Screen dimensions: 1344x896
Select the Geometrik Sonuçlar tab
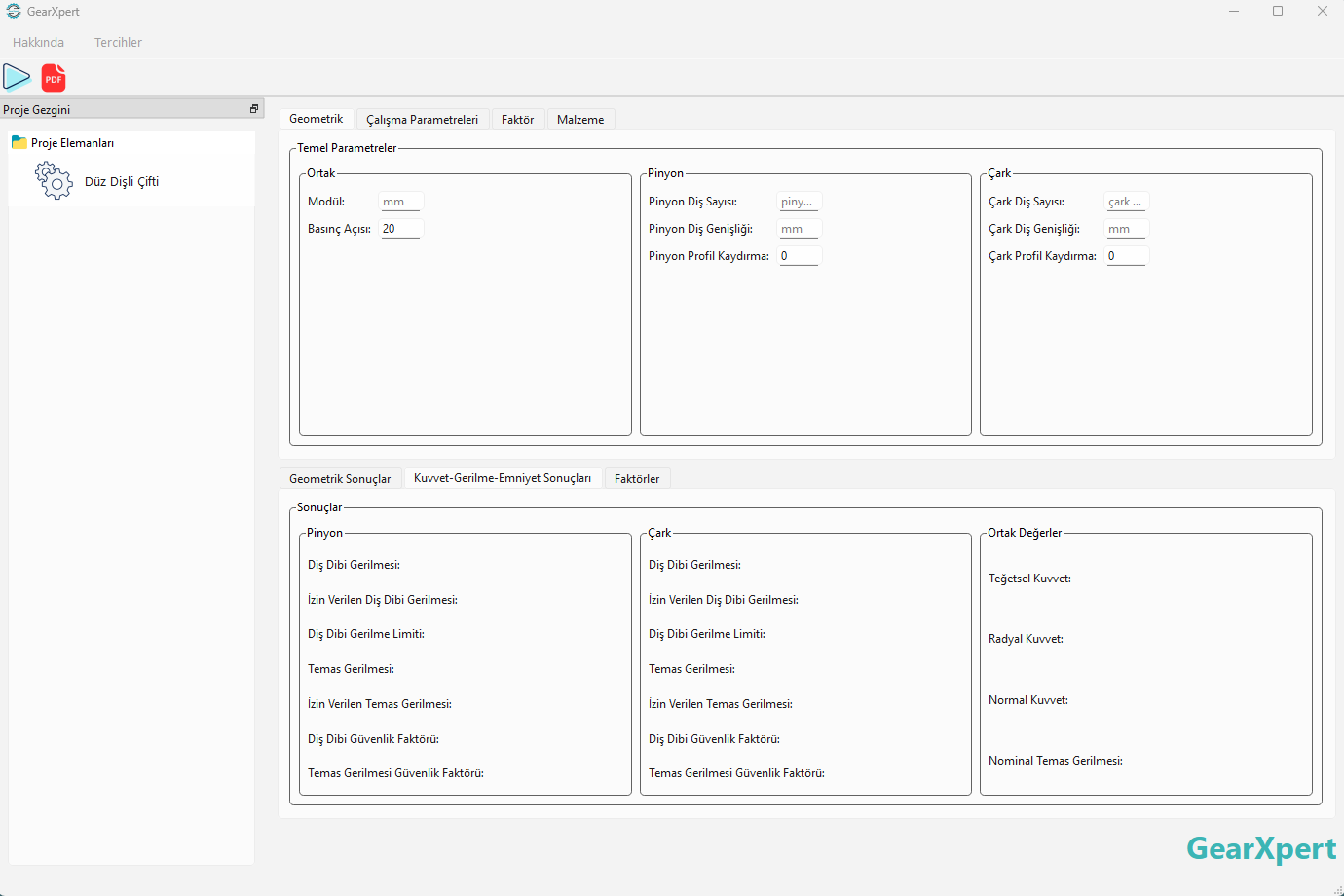coord(340,479)
